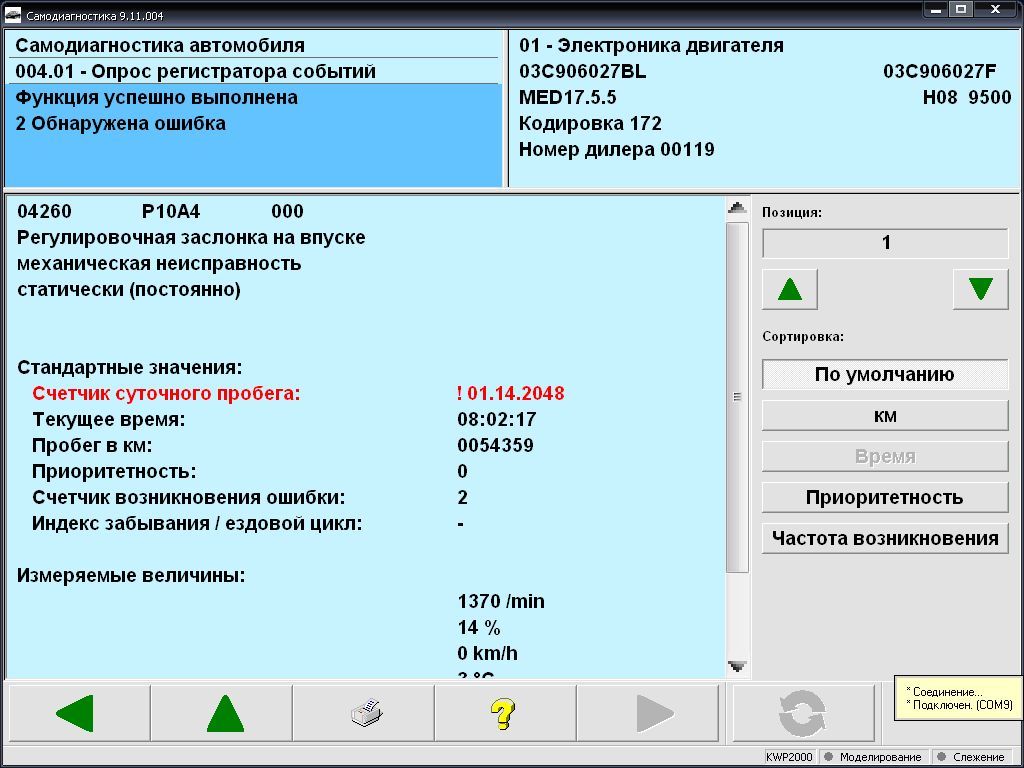Sort by 'По умолчанию' default order
Screen dimensions: 1024x768
[885, 375]
